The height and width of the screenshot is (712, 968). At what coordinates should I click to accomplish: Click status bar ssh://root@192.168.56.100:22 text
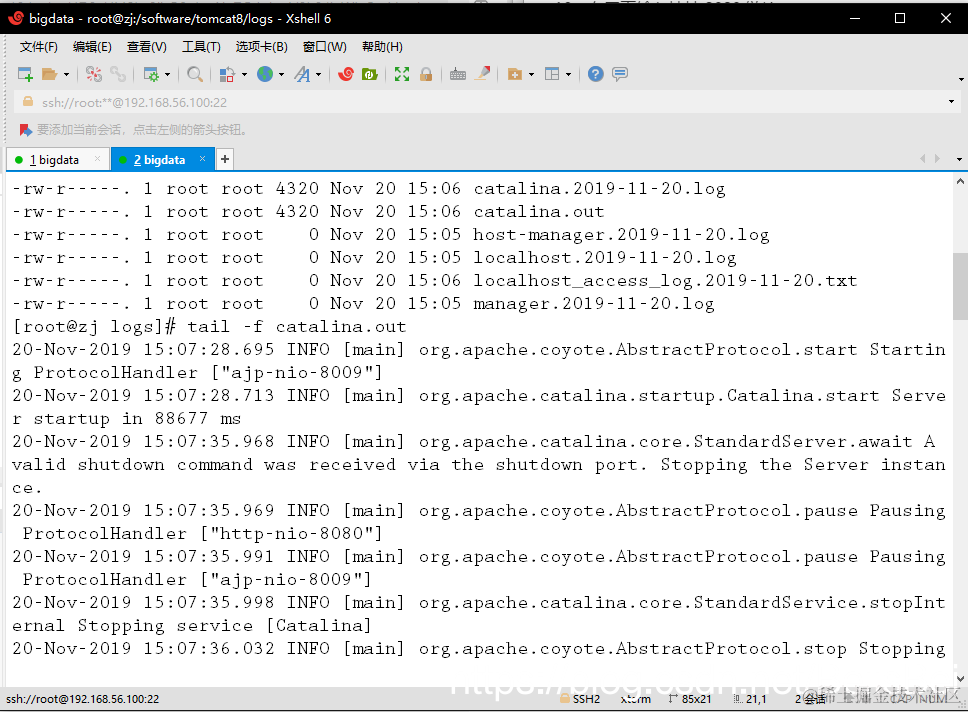[83, 699]
